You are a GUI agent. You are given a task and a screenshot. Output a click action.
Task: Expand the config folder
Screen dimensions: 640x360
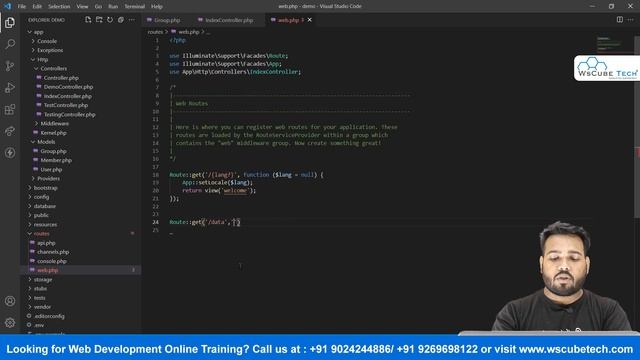(x=41, y=197)
